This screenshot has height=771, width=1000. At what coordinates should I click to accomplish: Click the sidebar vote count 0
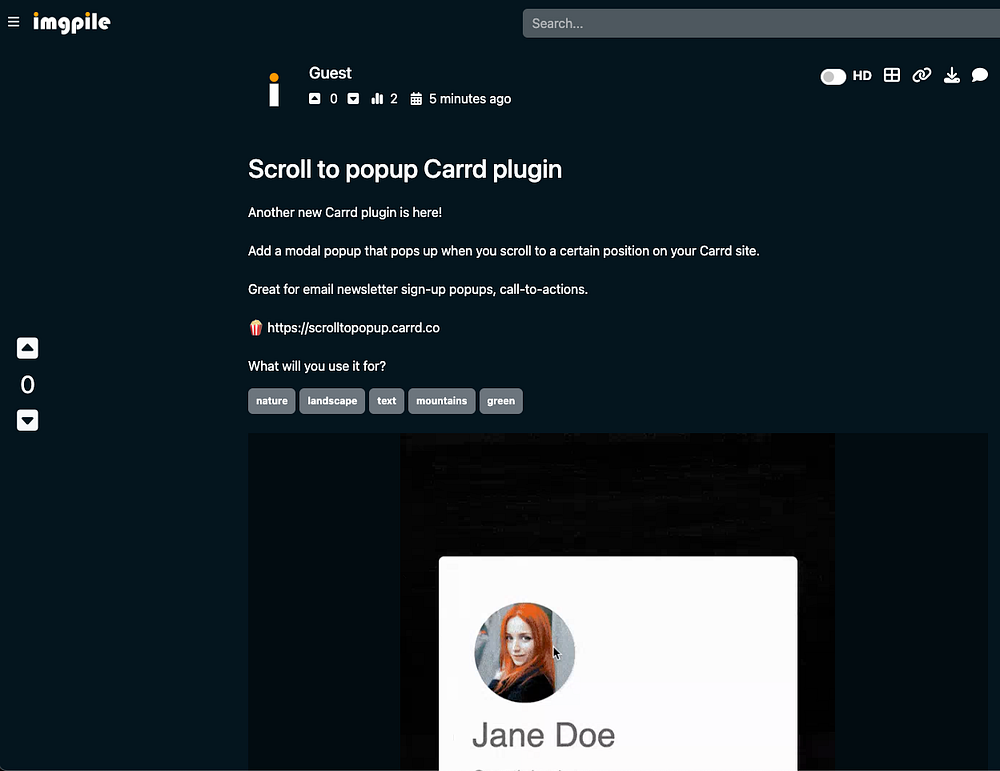pyautogui.click(x=27, y=385)
